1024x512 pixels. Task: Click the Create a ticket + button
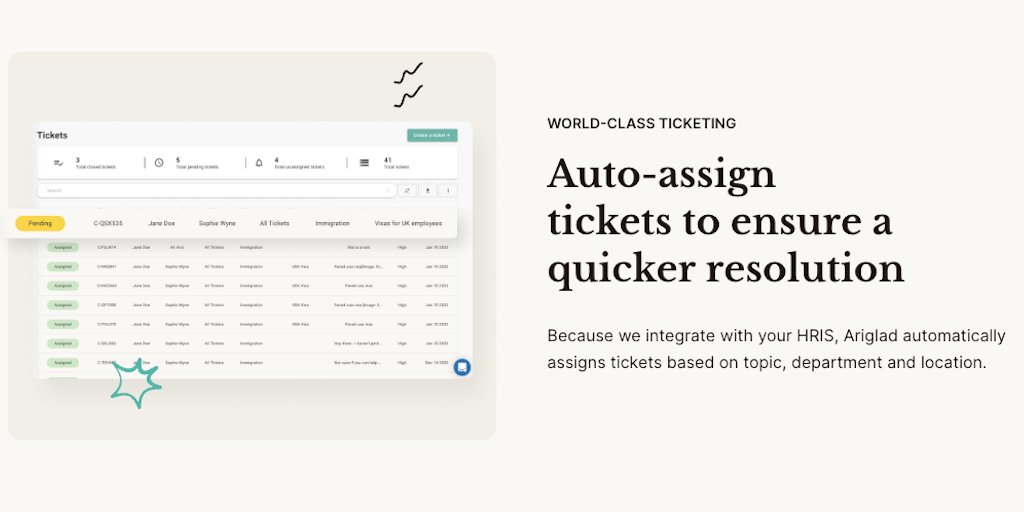432,135
